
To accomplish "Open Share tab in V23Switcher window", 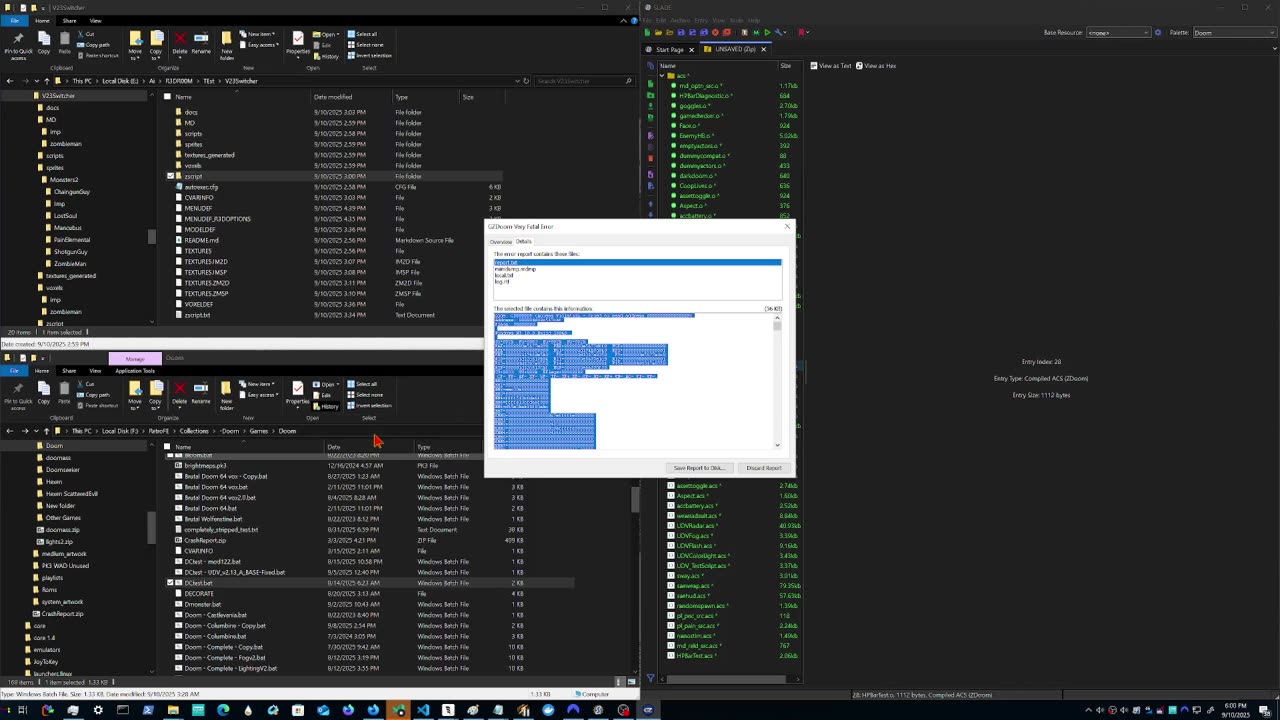I will pos(69,20).
